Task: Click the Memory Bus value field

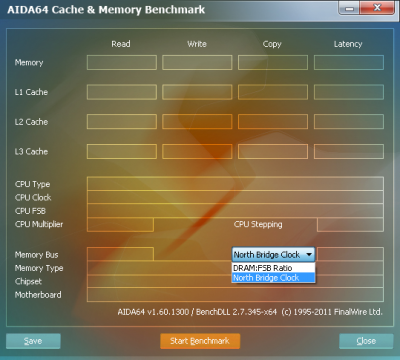Action: [x=120, y=254]
